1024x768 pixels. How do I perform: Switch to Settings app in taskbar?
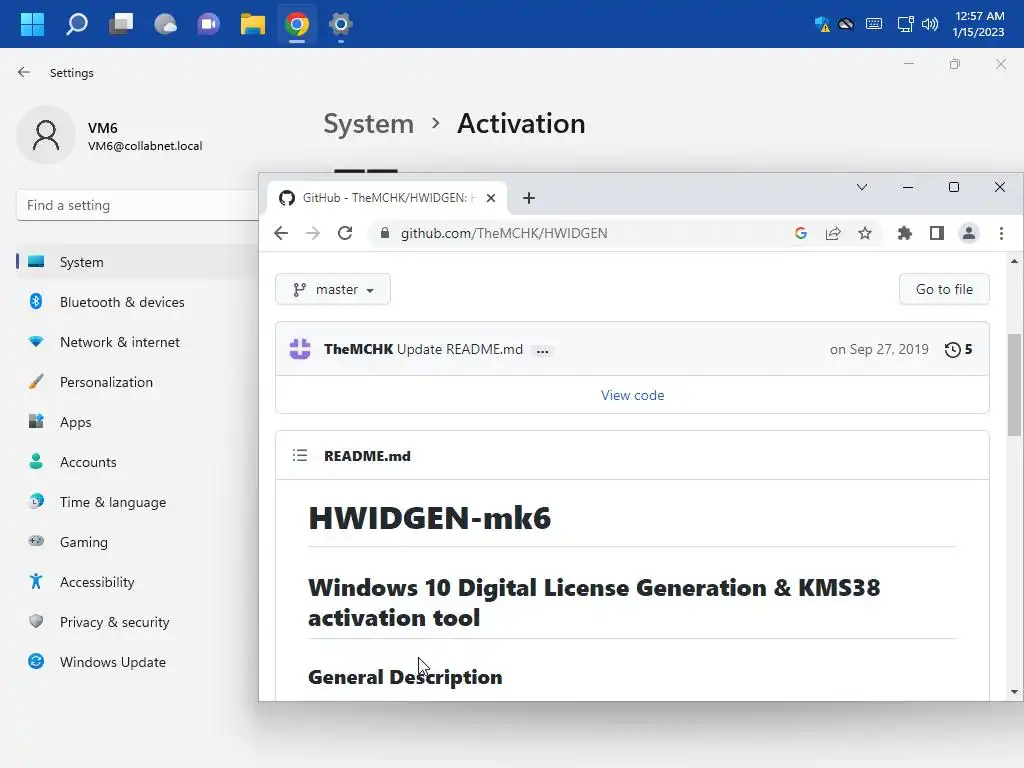340,24
